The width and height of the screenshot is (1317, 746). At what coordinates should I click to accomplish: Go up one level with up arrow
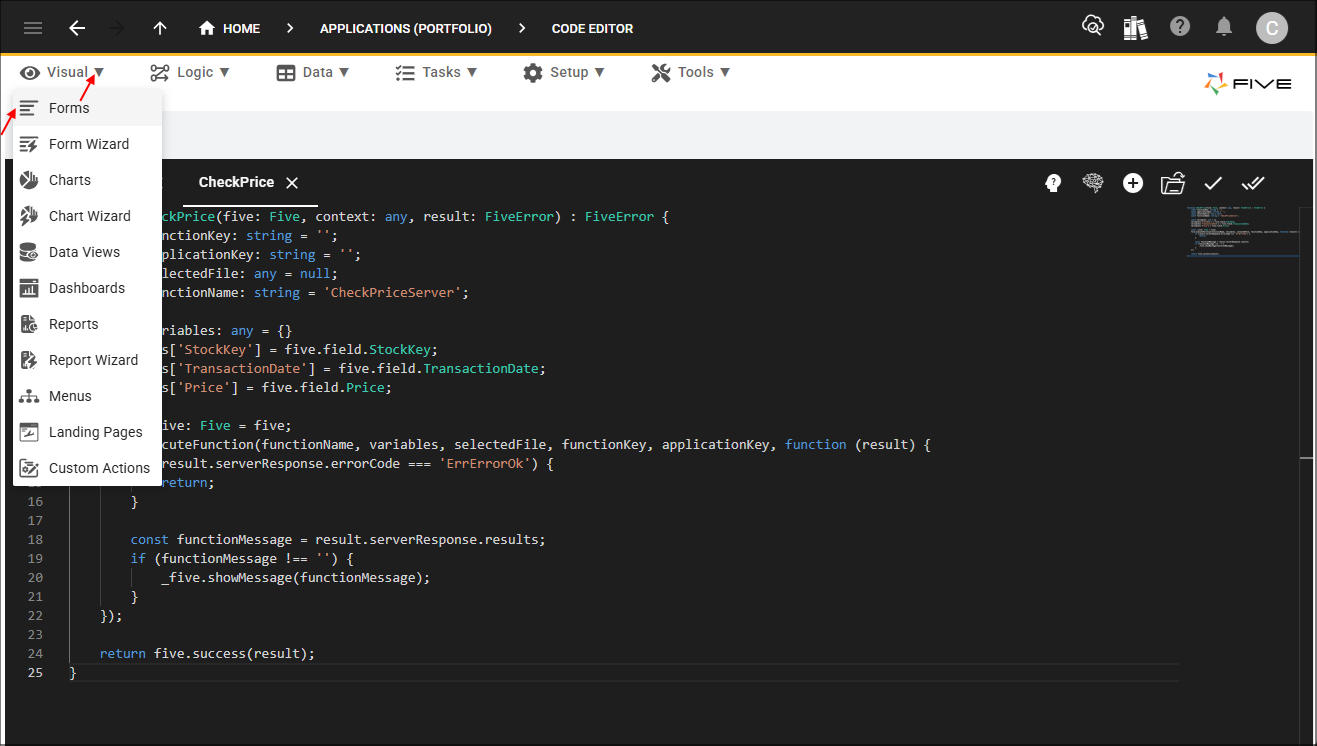(x=160, y=28)
